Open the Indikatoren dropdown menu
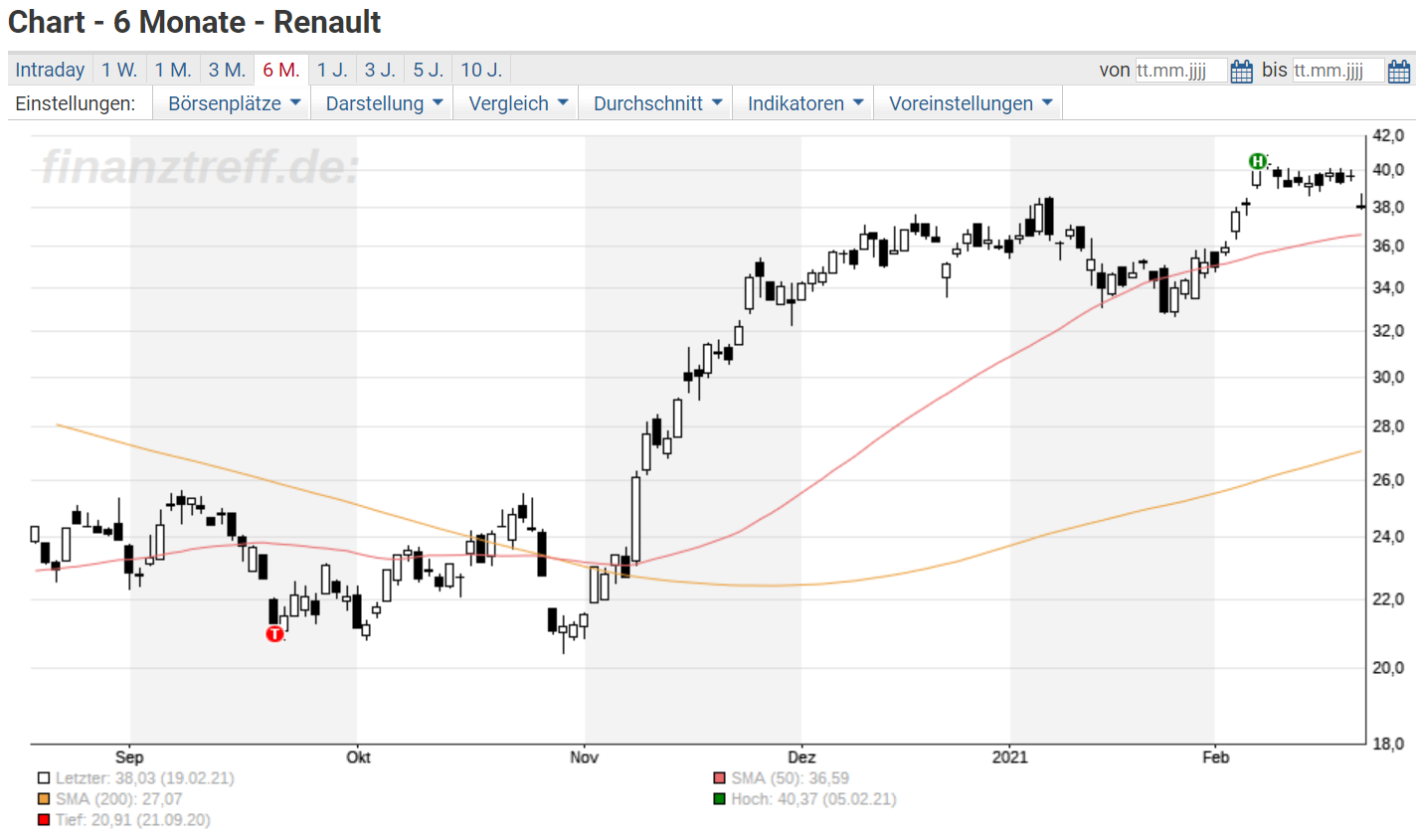This screenshot has height=840, width=1416. point(804,103)
